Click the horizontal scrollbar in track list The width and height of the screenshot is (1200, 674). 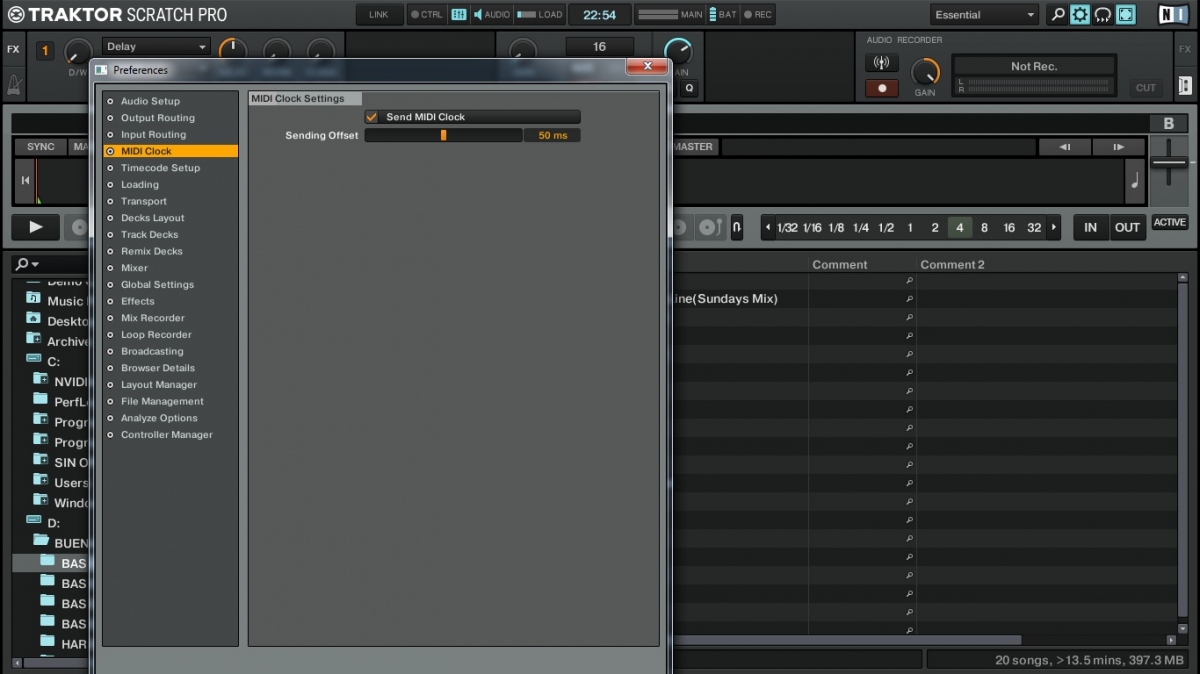click(848, 640)
